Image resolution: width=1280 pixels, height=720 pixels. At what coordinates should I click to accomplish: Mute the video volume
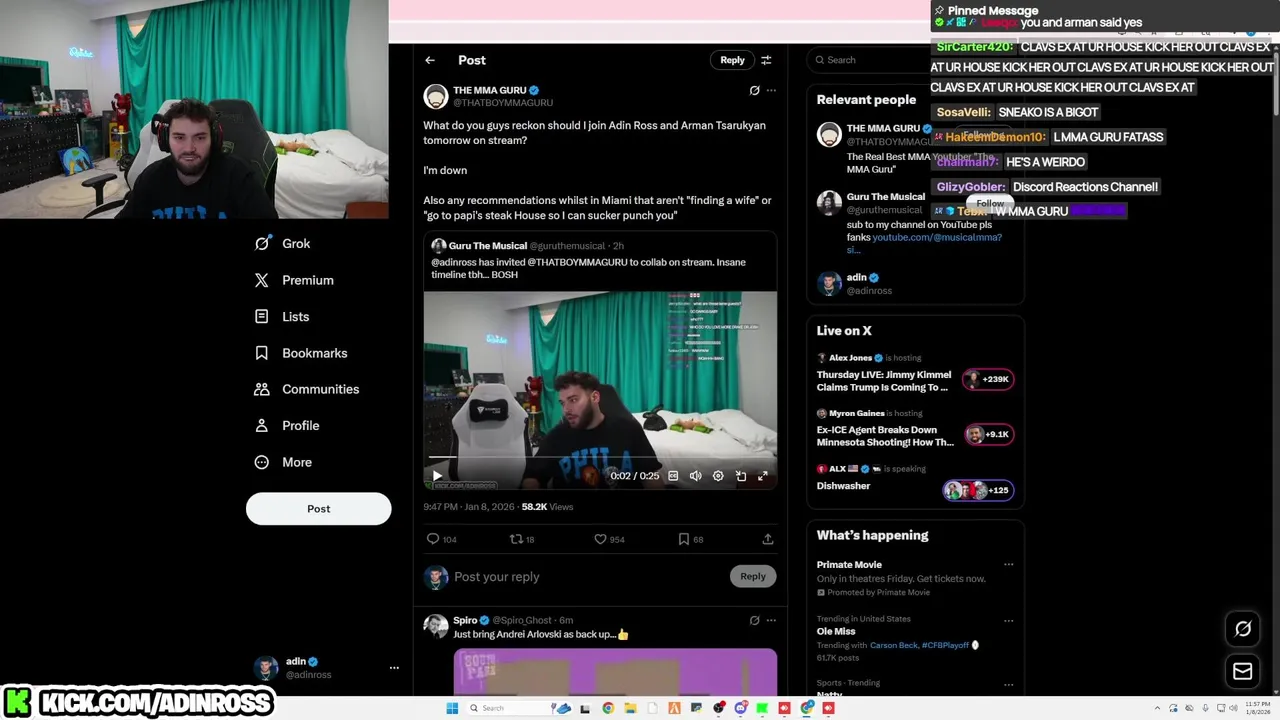[x=695, y=476]
